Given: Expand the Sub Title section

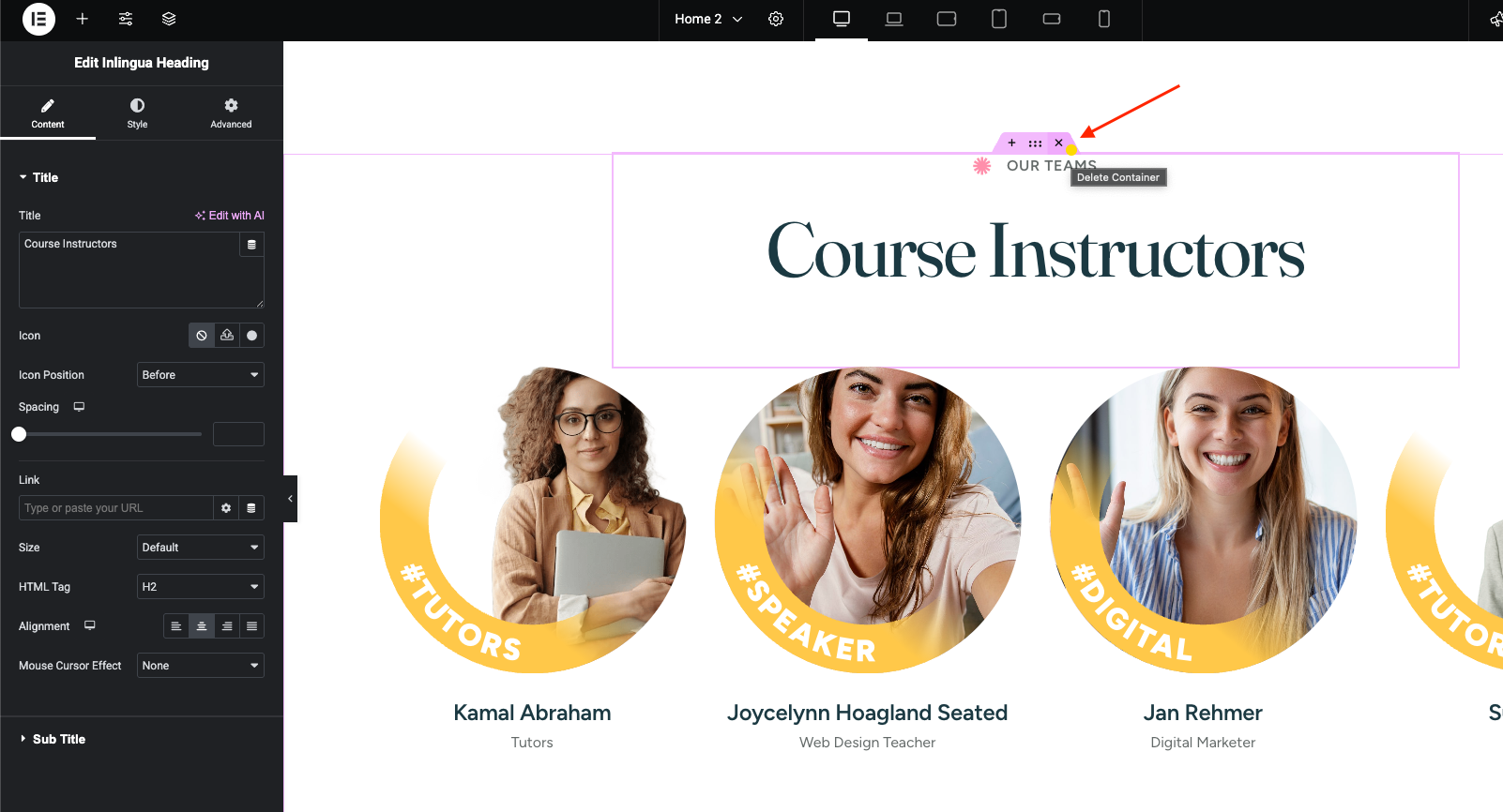Looking at the screenshot, I should pyautogui.click(x=58, y=739).
